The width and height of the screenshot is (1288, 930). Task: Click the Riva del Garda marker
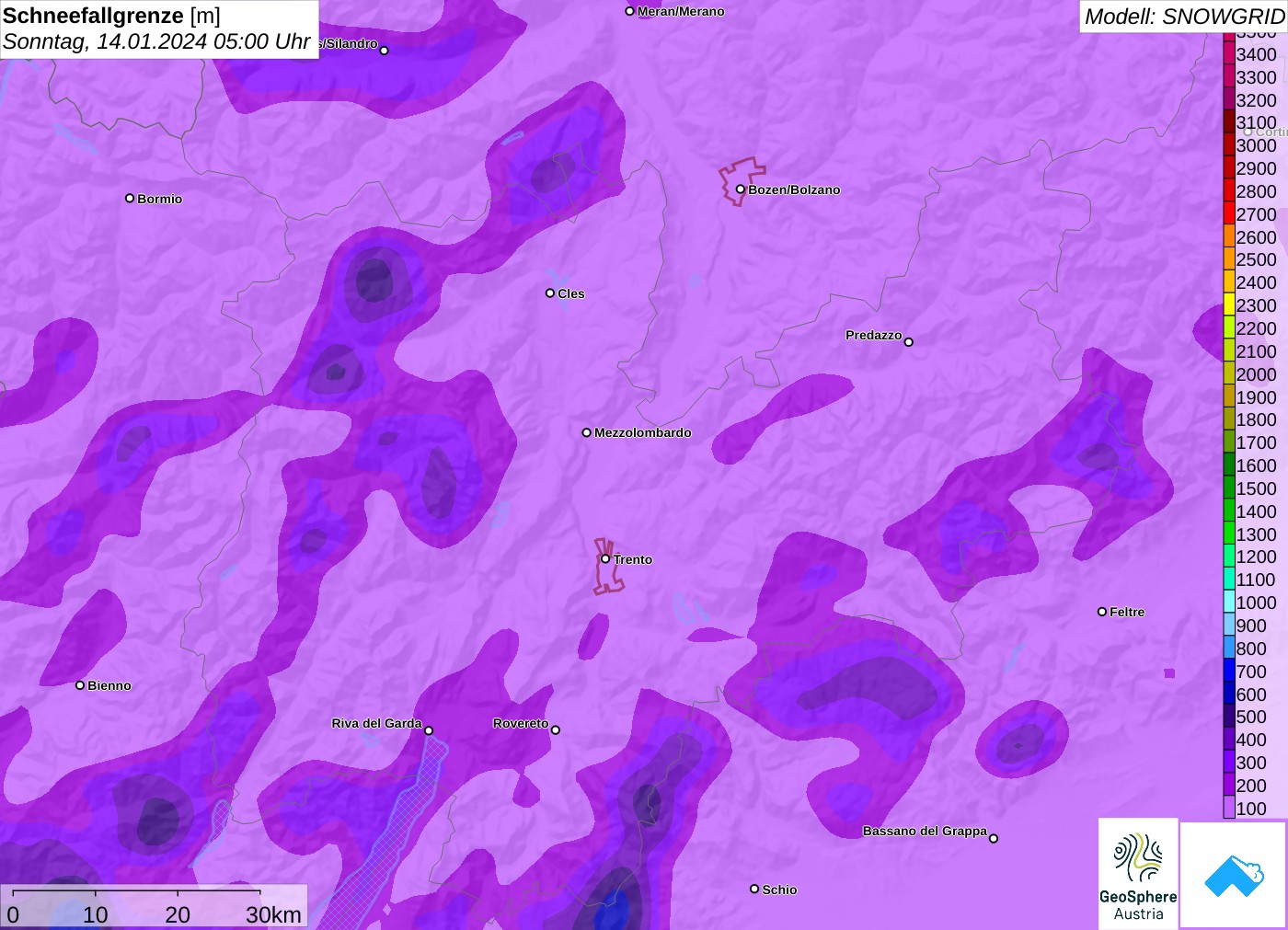pos(429,730)
